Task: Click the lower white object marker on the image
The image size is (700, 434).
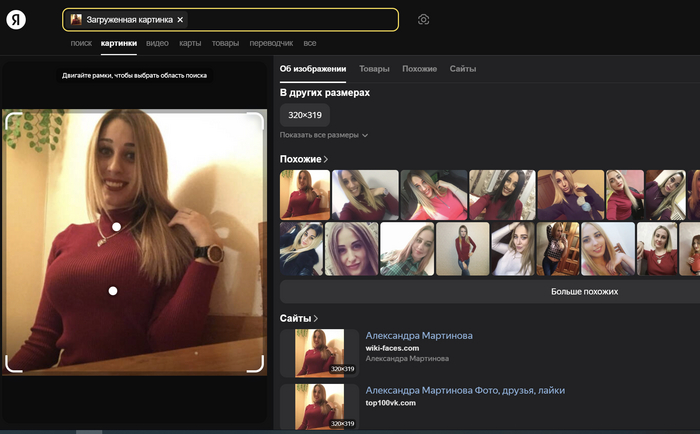Action: [113, 291]
